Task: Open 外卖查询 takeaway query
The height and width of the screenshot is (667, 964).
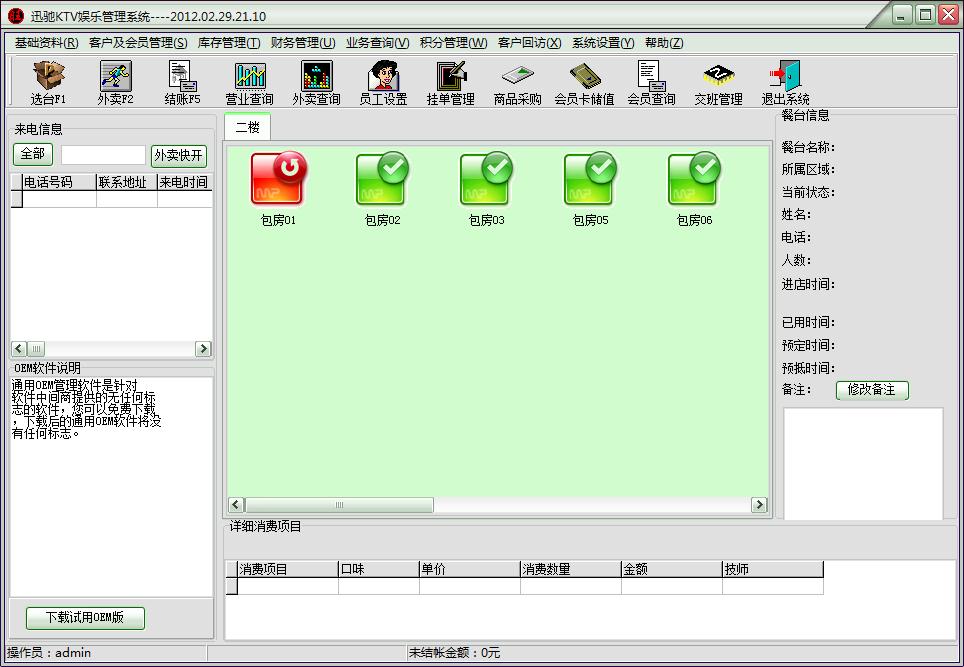Action: click(x=317, y=82)
